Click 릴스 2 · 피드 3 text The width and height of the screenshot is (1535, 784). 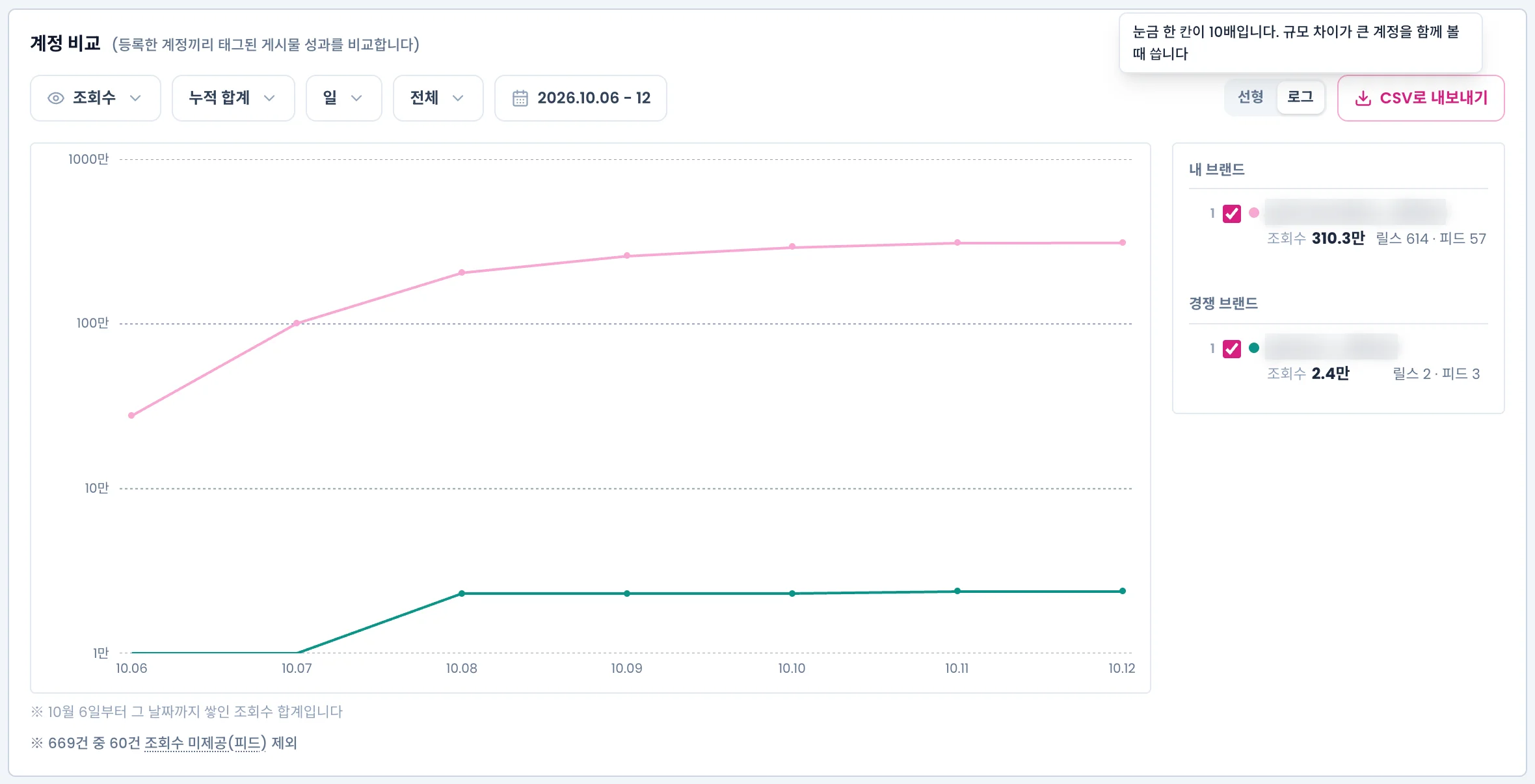[1436, 374]
